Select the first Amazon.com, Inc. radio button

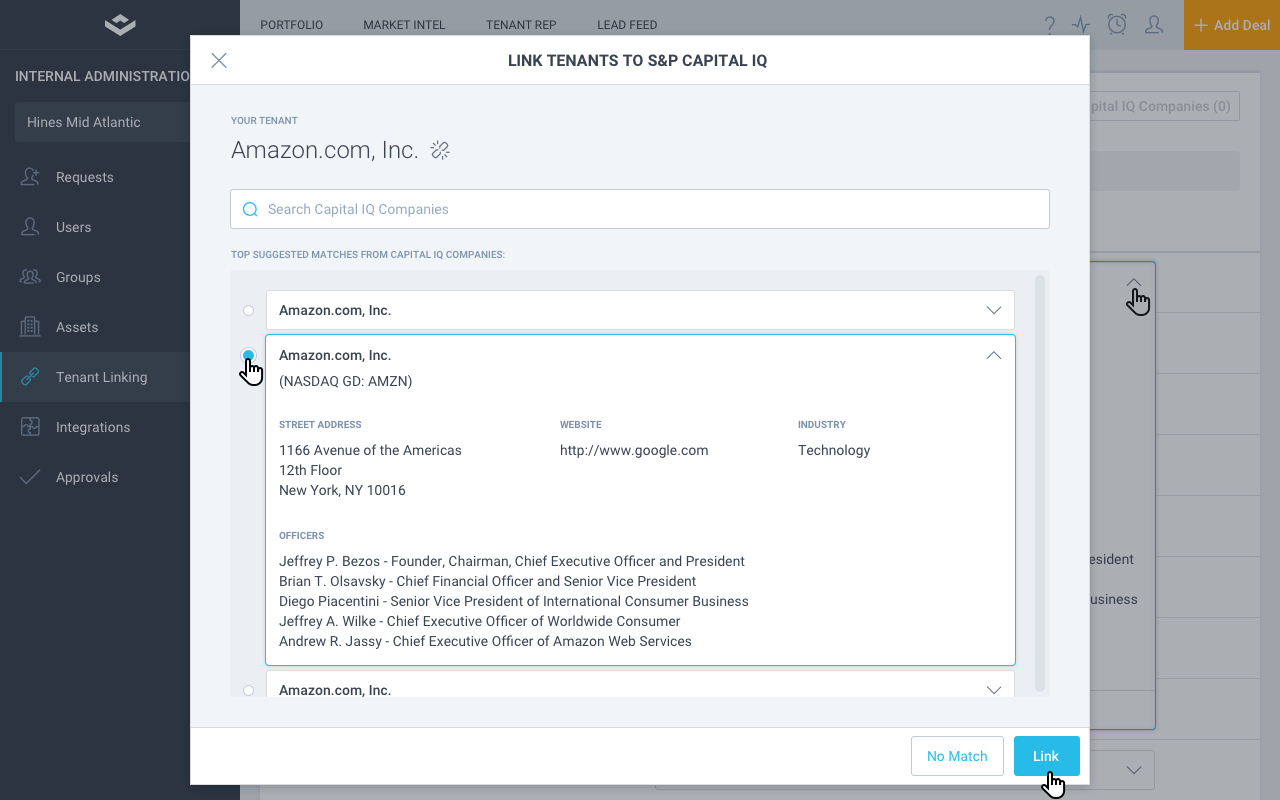coord(249,311)
